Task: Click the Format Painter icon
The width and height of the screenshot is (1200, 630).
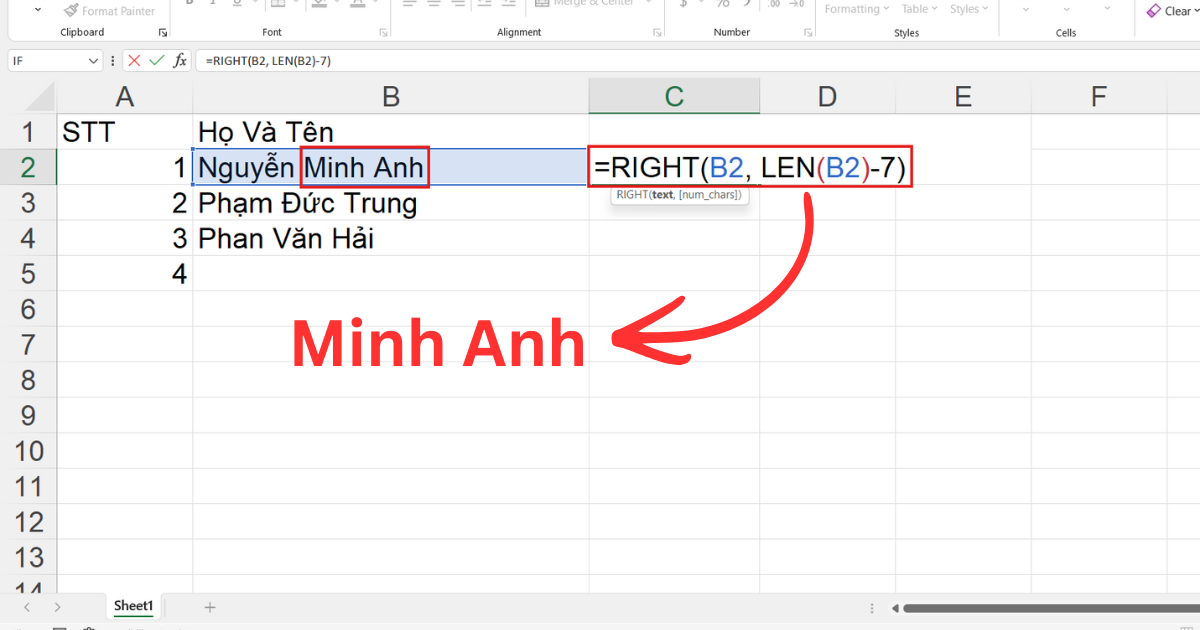Action: (x=70, y=11)
